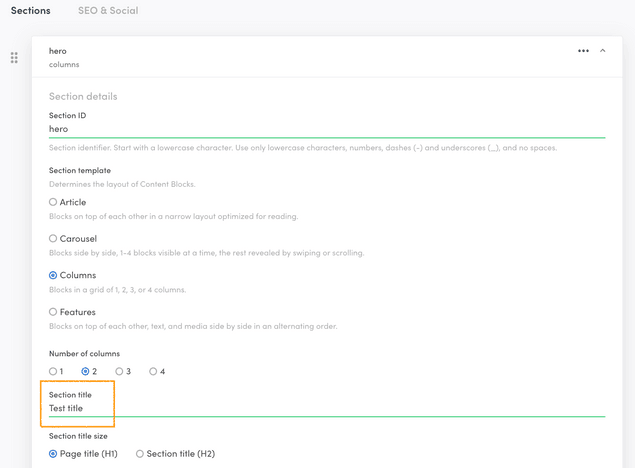Select Page title (H1) size
This screenshot has height=468, width=635.
coord(54,454)
